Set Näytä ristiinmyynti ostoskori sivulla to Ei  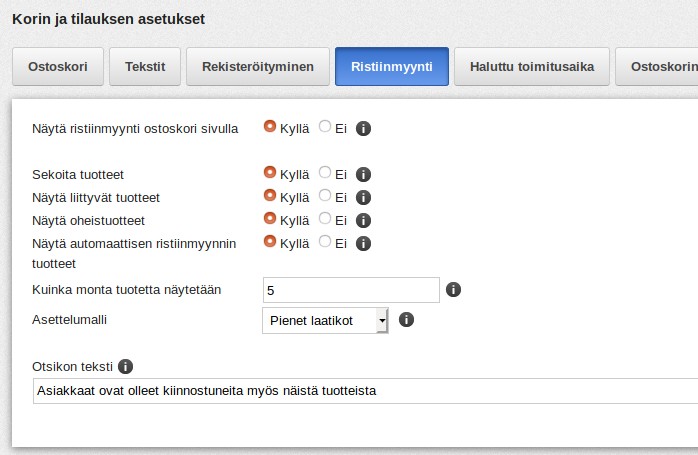pyautogui.click(x=325, y=126)
